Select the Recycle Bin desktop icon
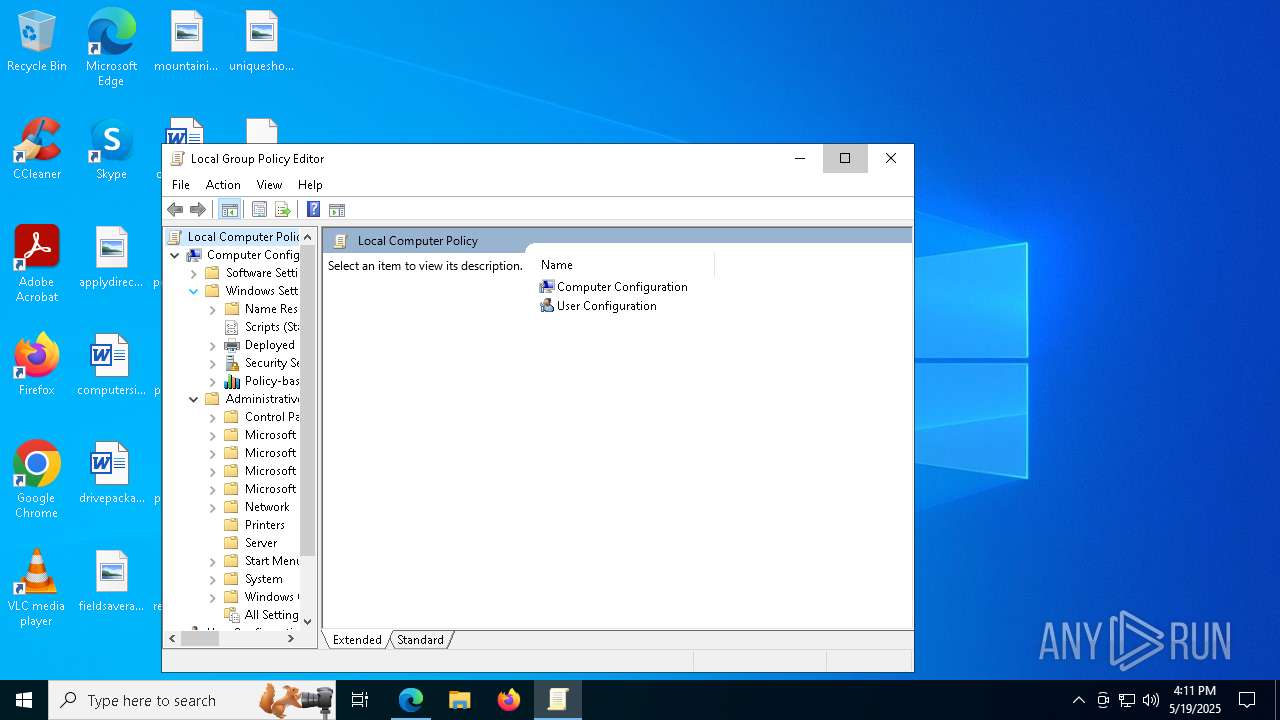Image resolution: width=1280 pixels, height=720 pixels. tap(37, 41)
